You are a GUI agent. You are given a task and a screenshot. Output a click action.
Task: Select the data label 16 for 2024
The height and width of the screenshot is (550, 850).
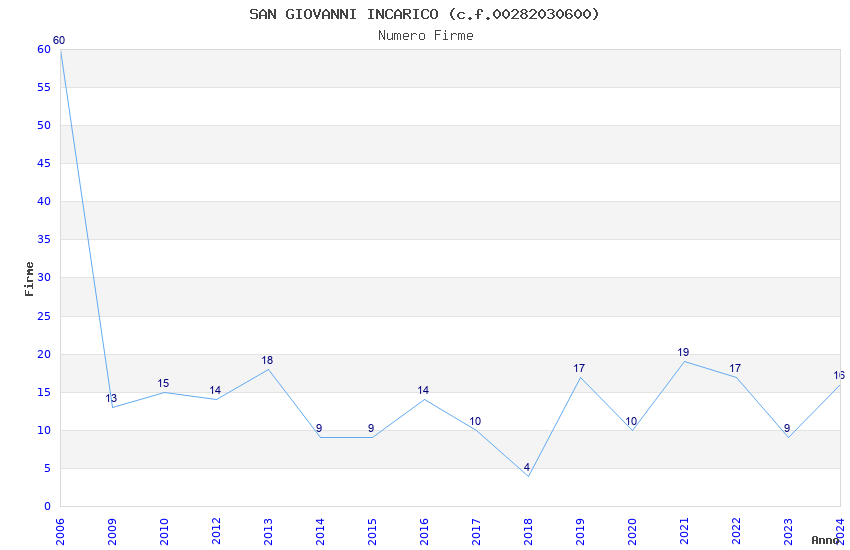point(839,375)
